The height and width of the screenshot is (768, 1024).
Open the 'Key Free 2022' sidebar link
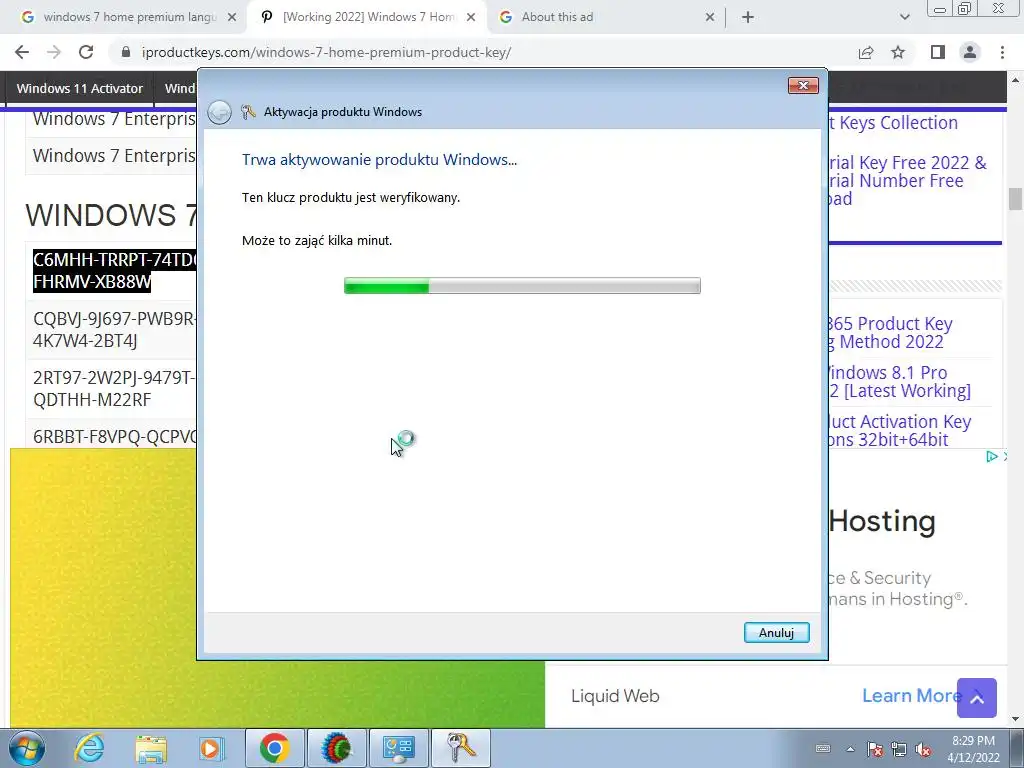coord(908,181)
